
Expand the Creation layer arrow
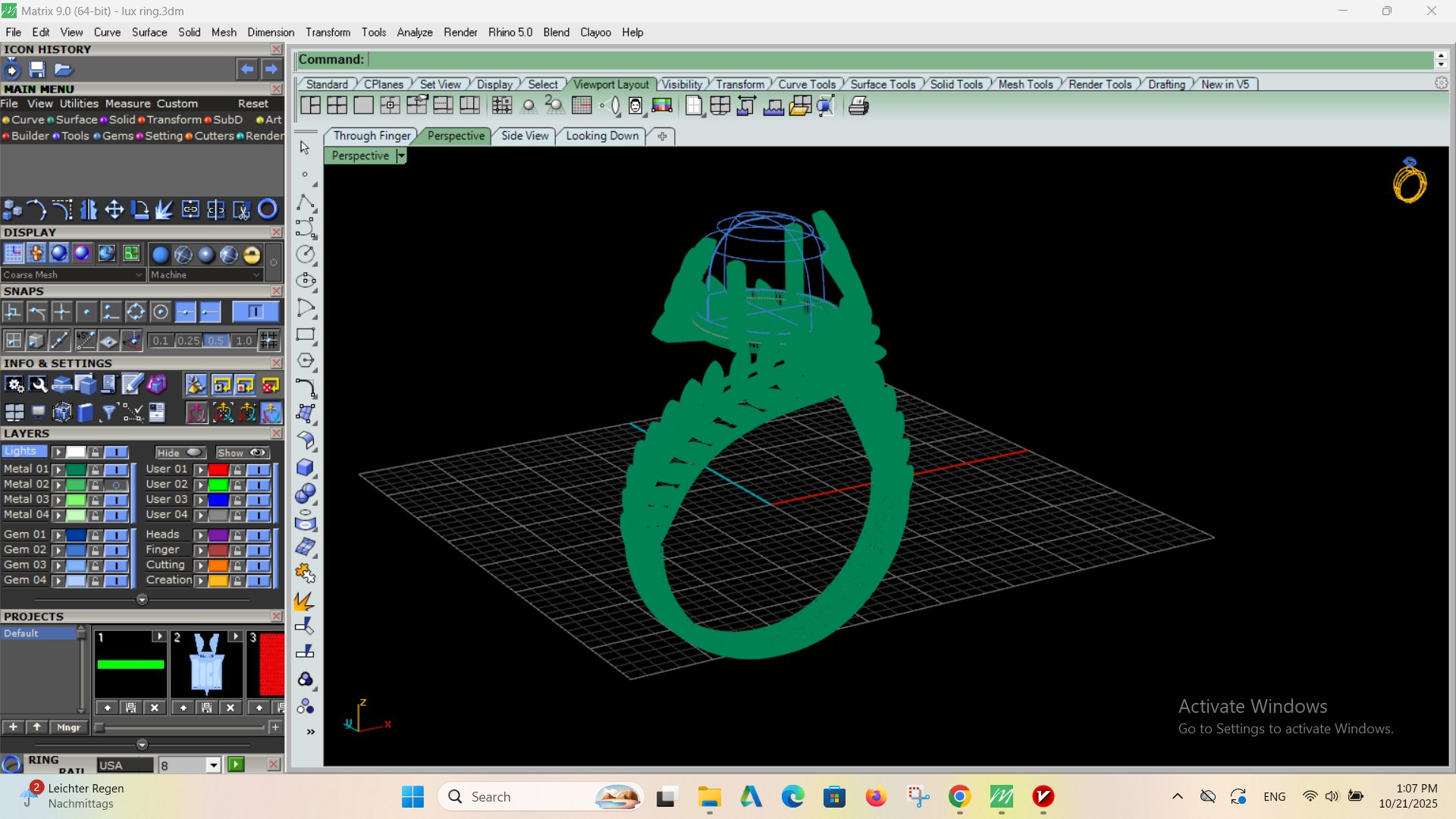pyautogui.click(x=200, y=581)
